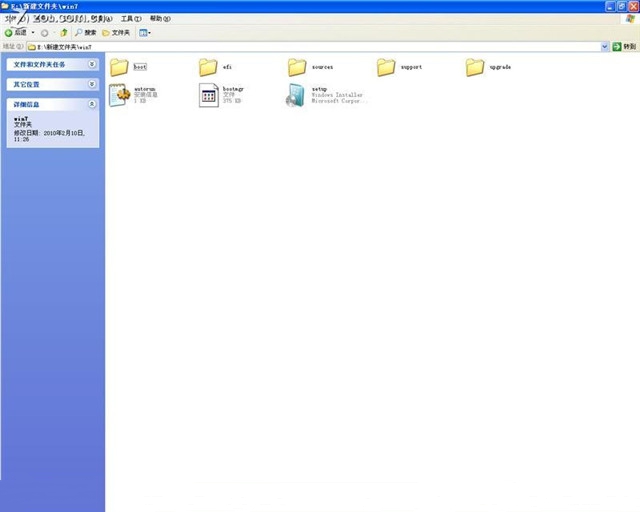This screenshot has height=512, width=640.
Task: Open the upgrade folder
Action: pos(475,67)
